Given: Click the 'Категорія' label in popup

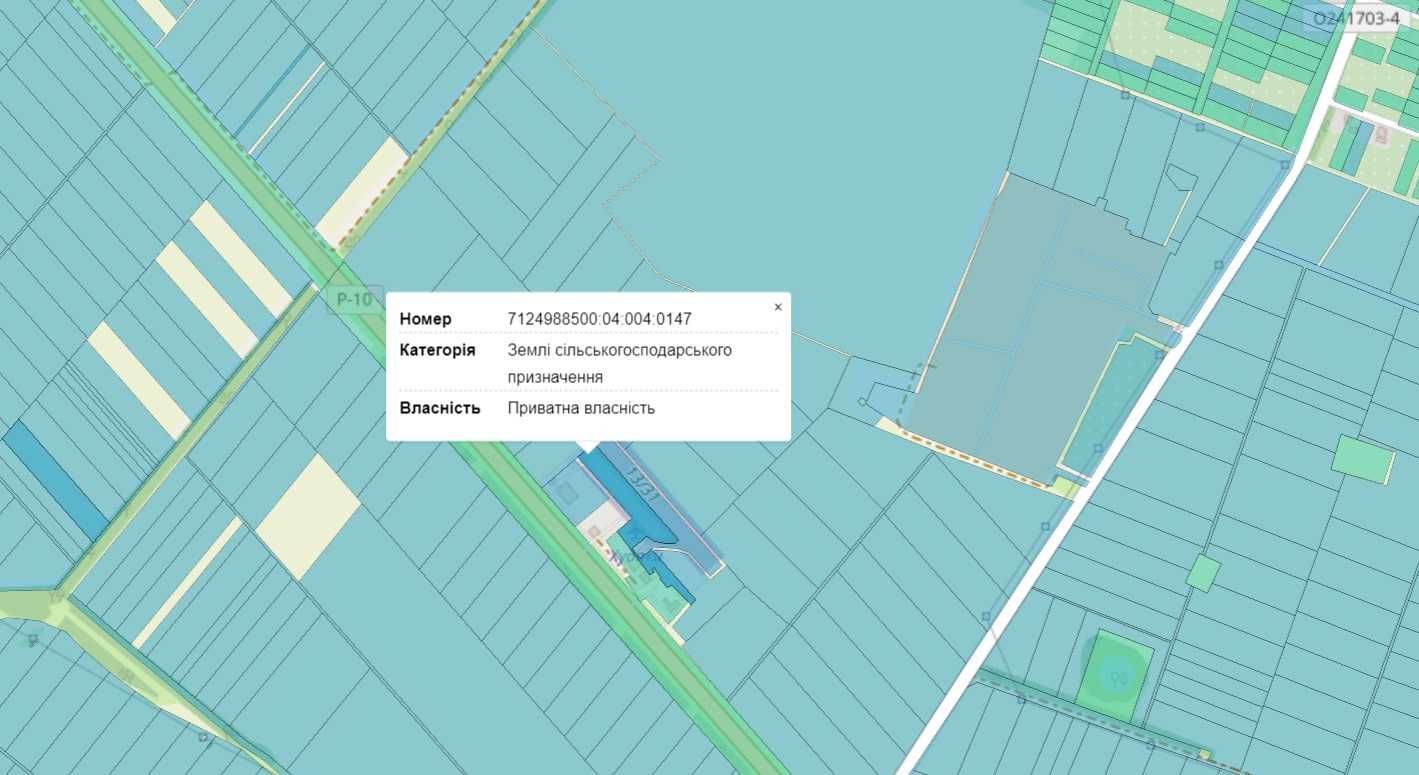Looking at the screenshot, I should tap(437, 350).
